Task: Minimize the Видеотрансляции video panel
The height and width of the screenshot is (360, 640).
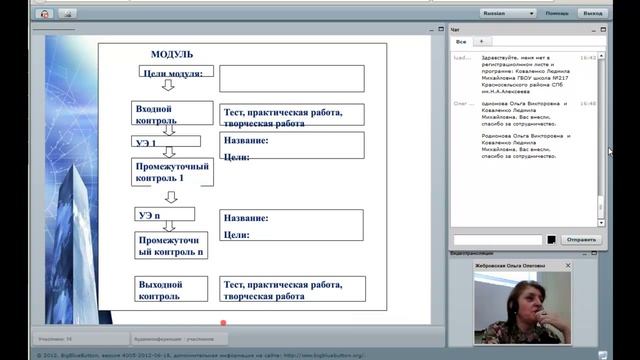Action: tap(584, 253)
